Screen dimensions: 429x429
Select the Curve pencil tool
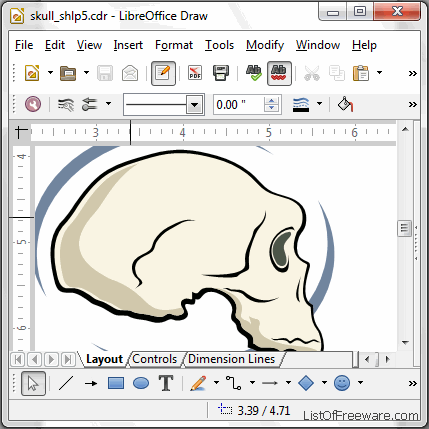click(x=198, y=383)
